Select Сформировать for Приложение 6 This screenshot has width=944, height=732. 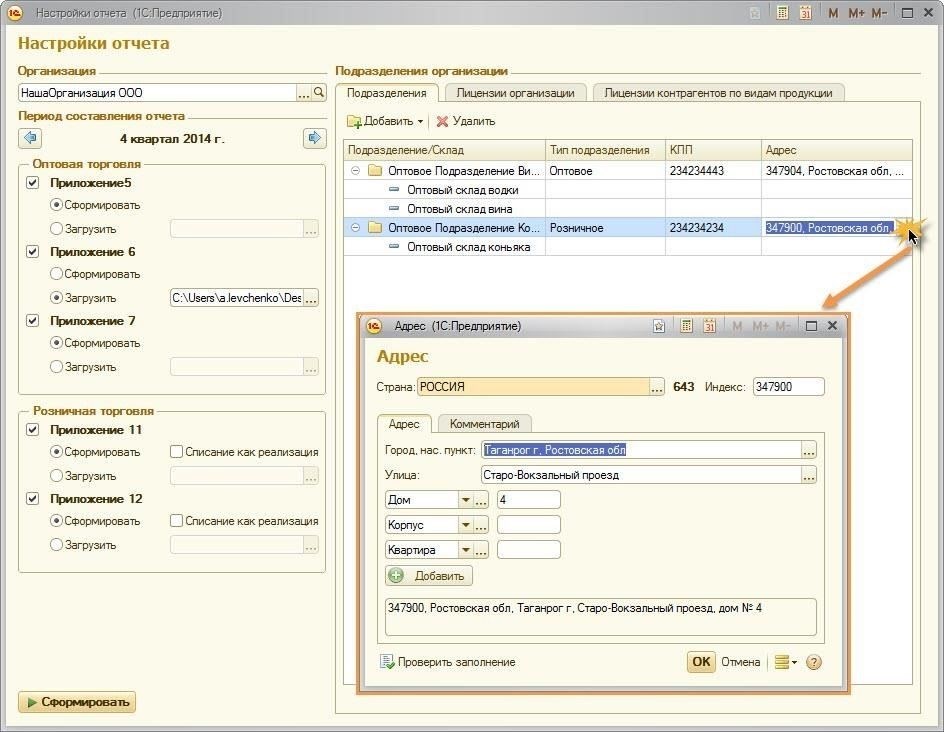pos(56,274)
